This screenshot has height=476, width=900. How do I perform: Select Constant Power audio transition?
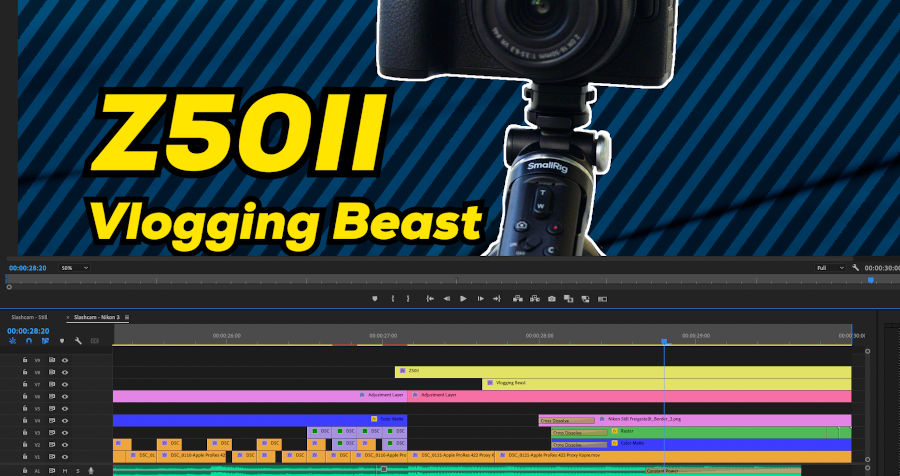(x=723, y=471)
